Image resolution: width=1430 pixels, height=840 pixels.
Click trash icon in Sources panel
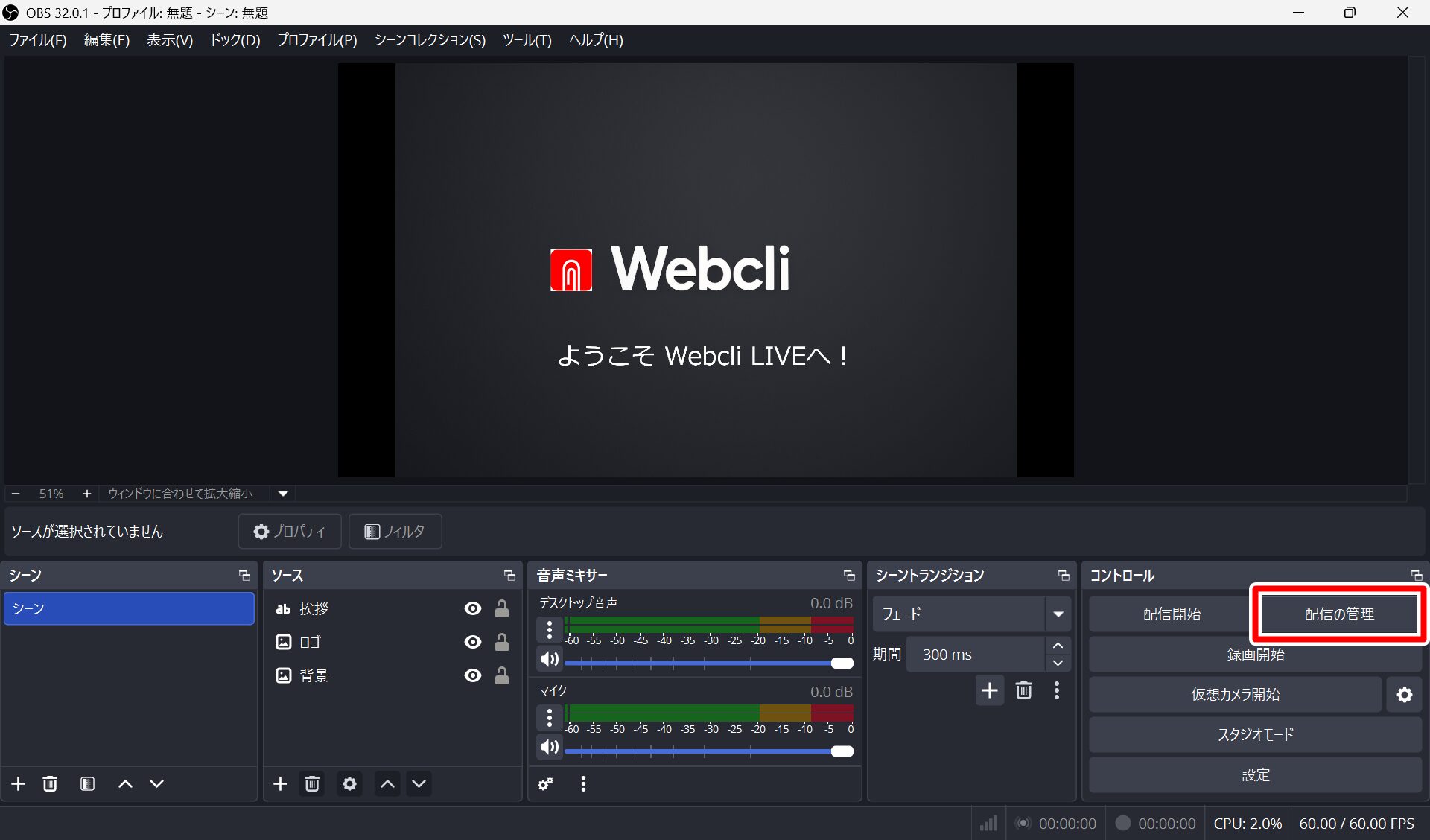click(x=312, y=783)
